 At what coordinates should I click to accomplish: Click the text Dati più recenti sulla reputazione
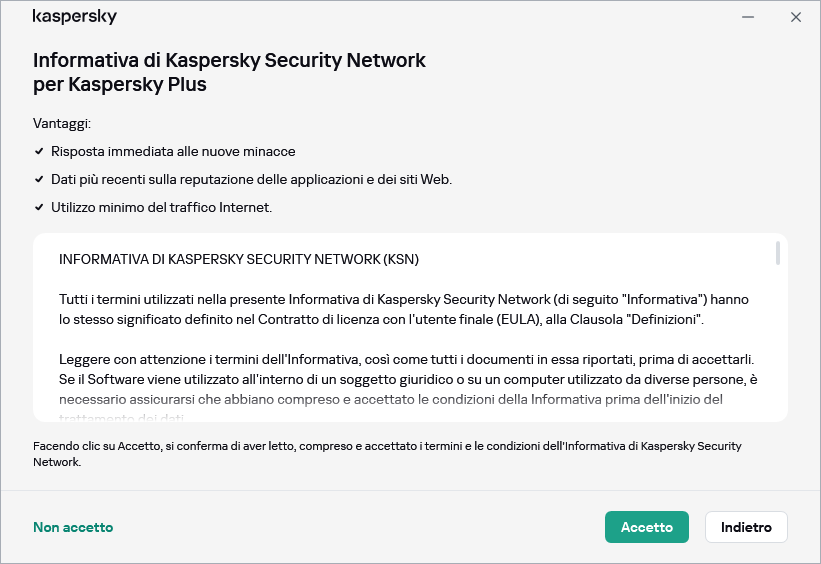coord(251,179)
